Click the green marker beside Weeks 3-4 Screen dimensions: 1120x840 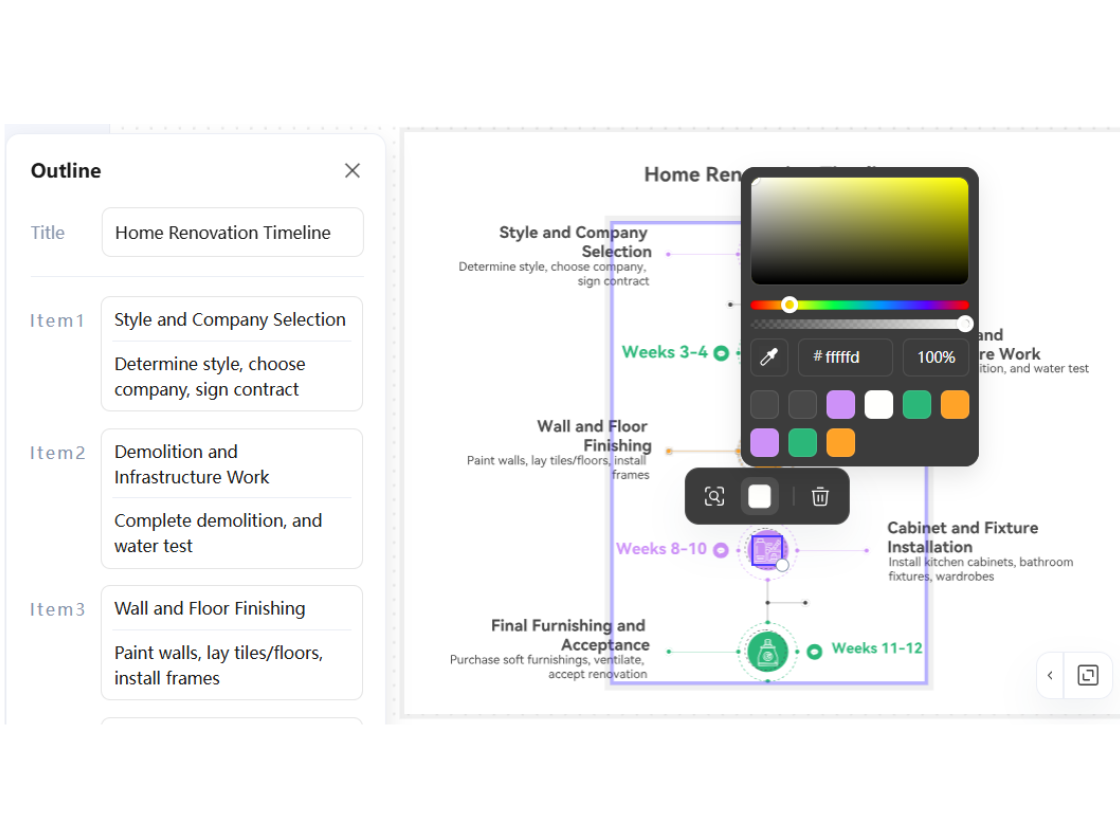point(720,353)
